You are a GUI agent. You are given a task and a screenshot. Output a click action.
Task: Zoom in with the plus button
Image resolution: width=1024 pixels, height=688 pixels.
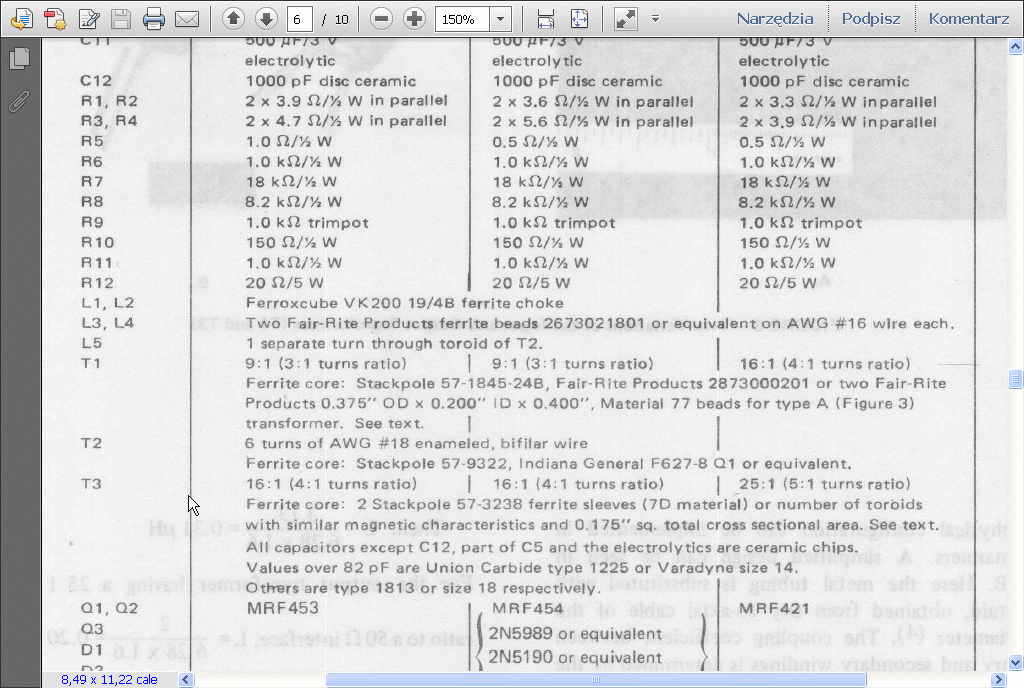coord(414,18)
